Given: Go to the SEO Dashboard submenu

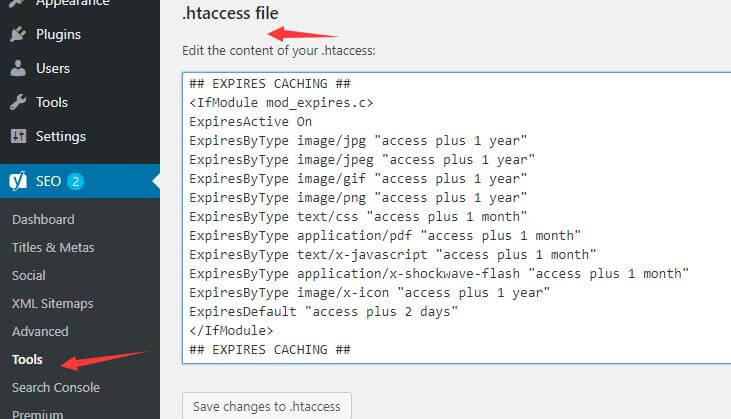Looking at the screenshot, I should coord(43,220).
